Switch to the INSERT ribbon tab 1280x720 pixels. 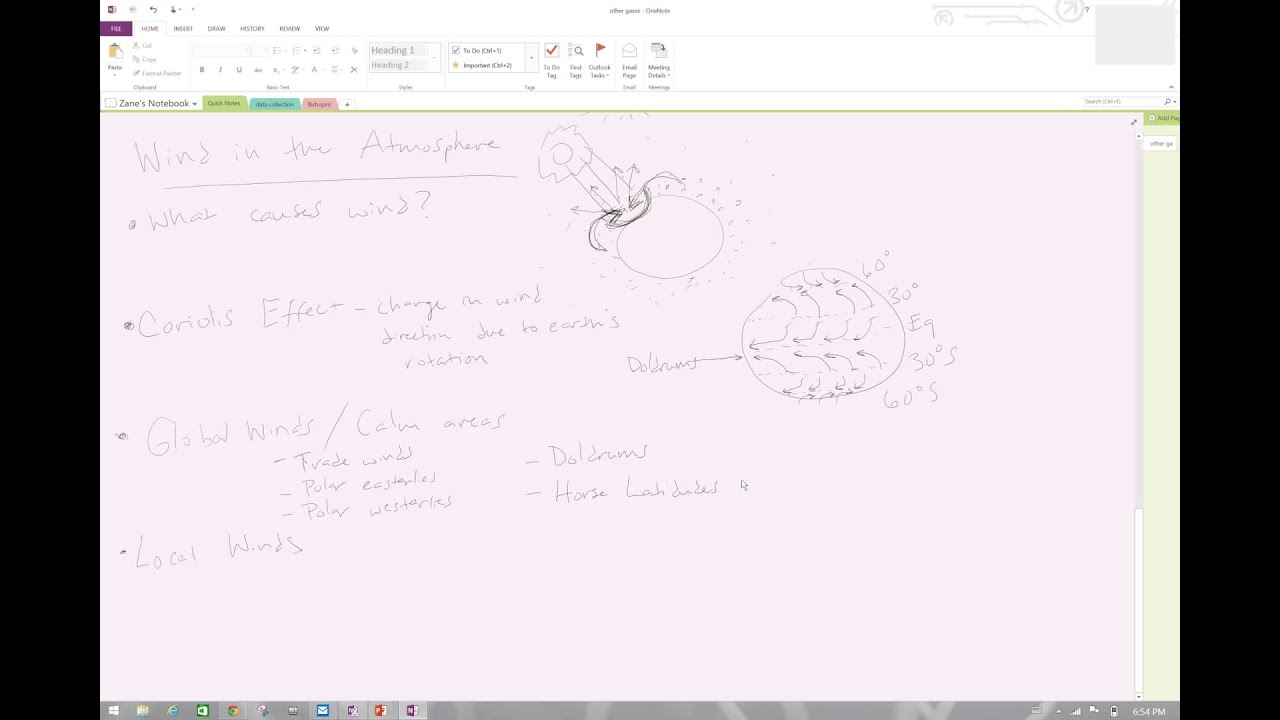183,28
